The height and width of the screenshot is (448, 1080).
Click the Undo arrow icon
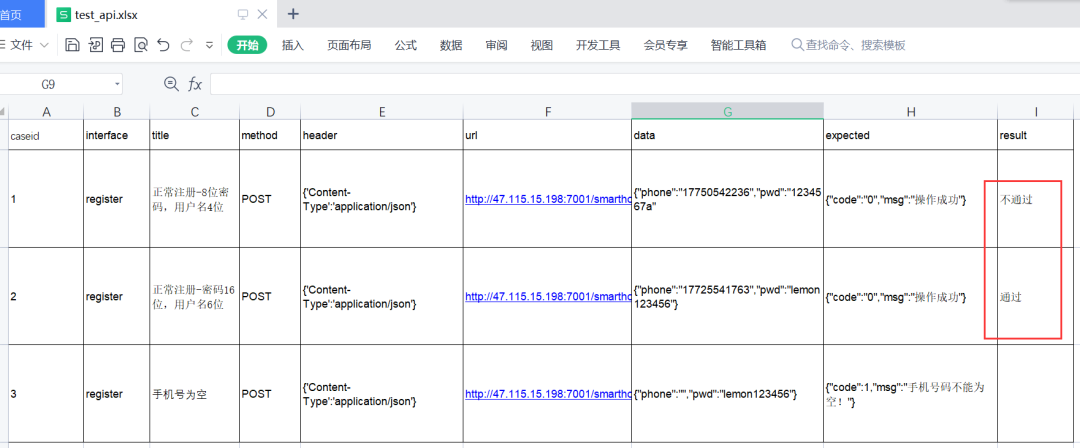coord(163,45)
